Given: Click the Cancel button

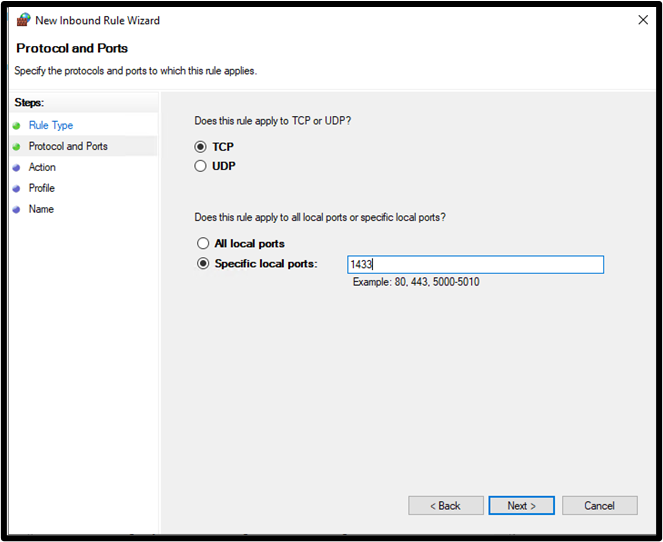Looking at the screenshot, I should pos(600,506).
